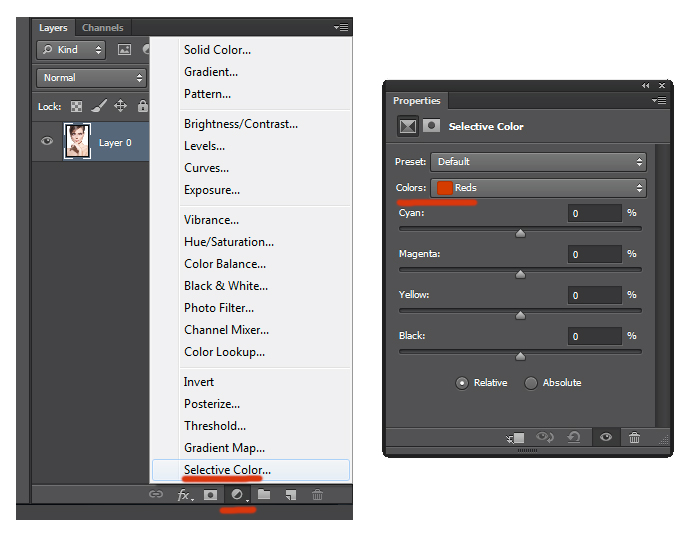Click the clip to layer icon in Properties
The image size is (694, 538).
(x=516, y=438)
